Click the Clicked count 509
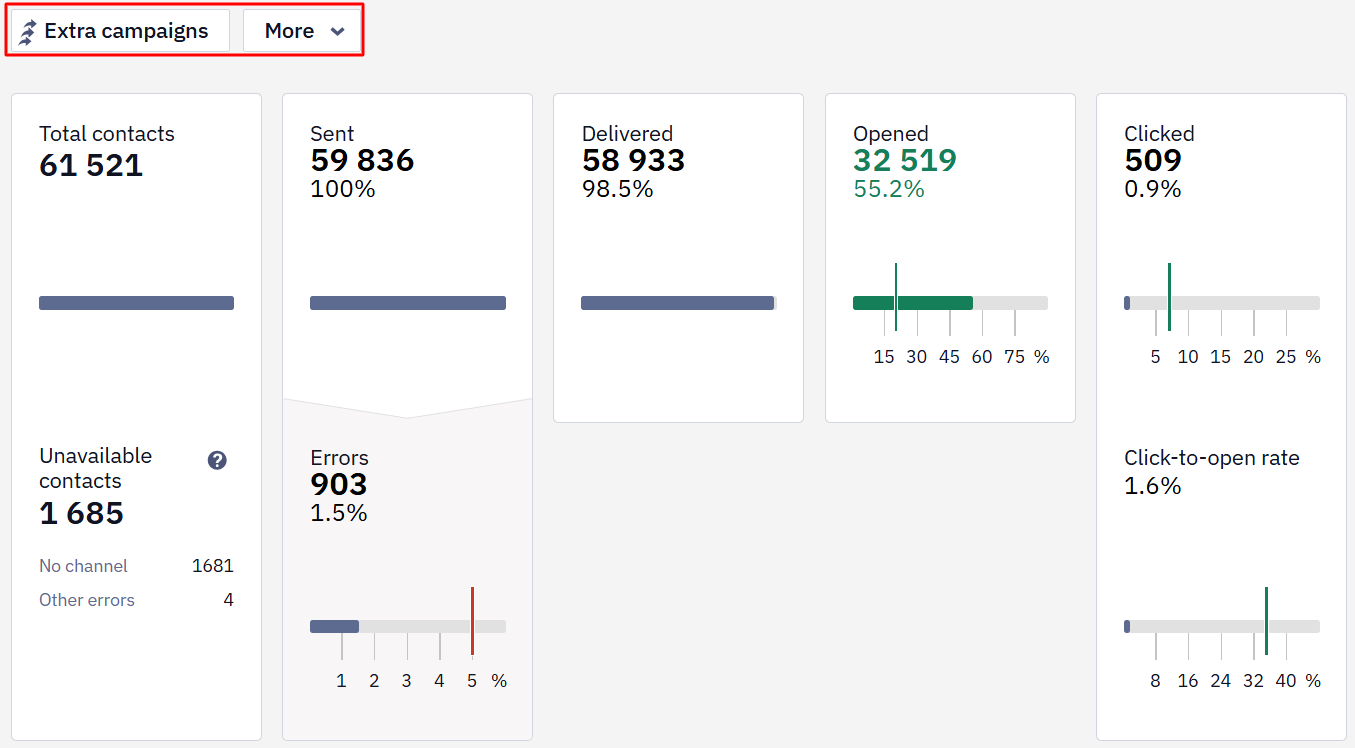The height and width of the screenshot is (748, 1355). coord(1153,160)
